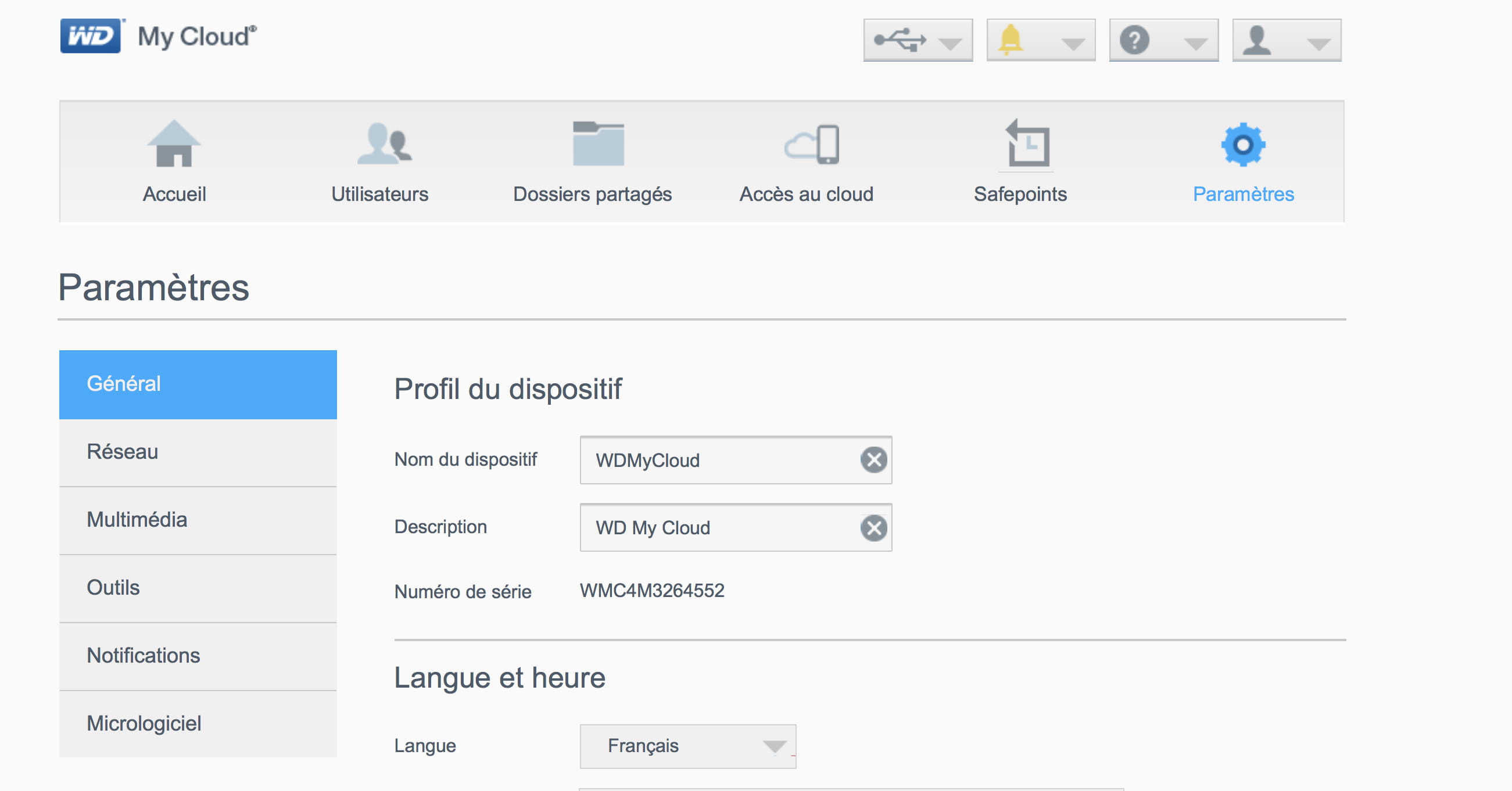This screenshot has height=791, width=1512.
Task: Open Accès au cloud label
Action: [807, 194]
